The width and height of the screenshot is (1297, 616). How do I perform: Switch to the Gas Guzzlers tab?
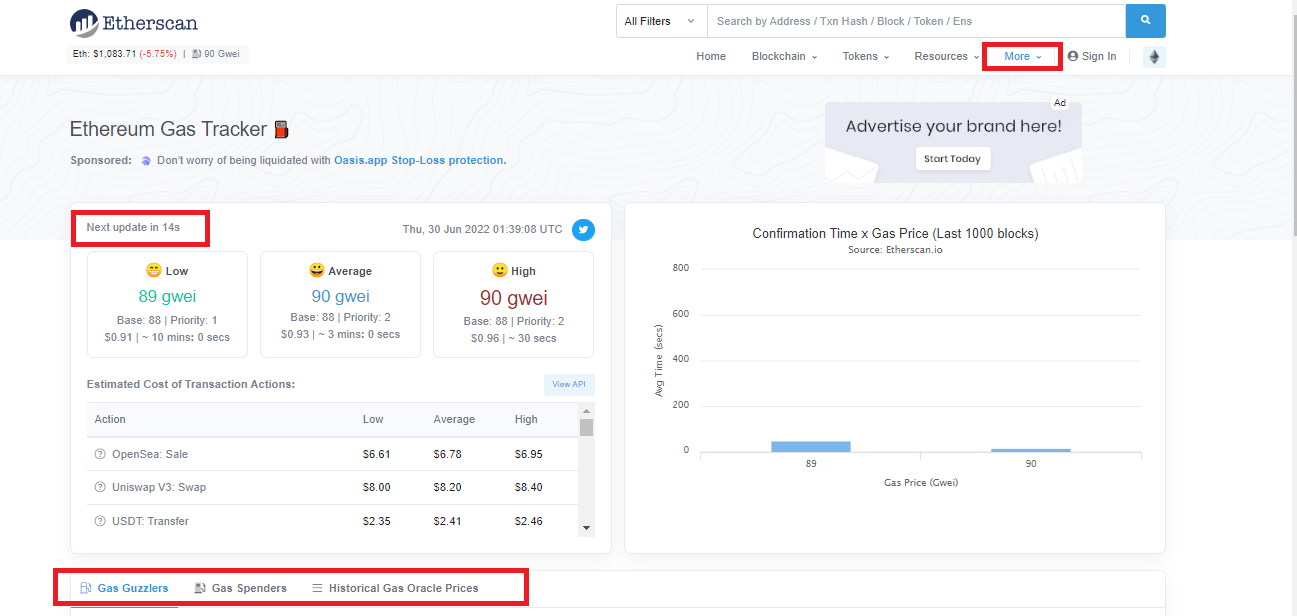[x=124, y=588]
